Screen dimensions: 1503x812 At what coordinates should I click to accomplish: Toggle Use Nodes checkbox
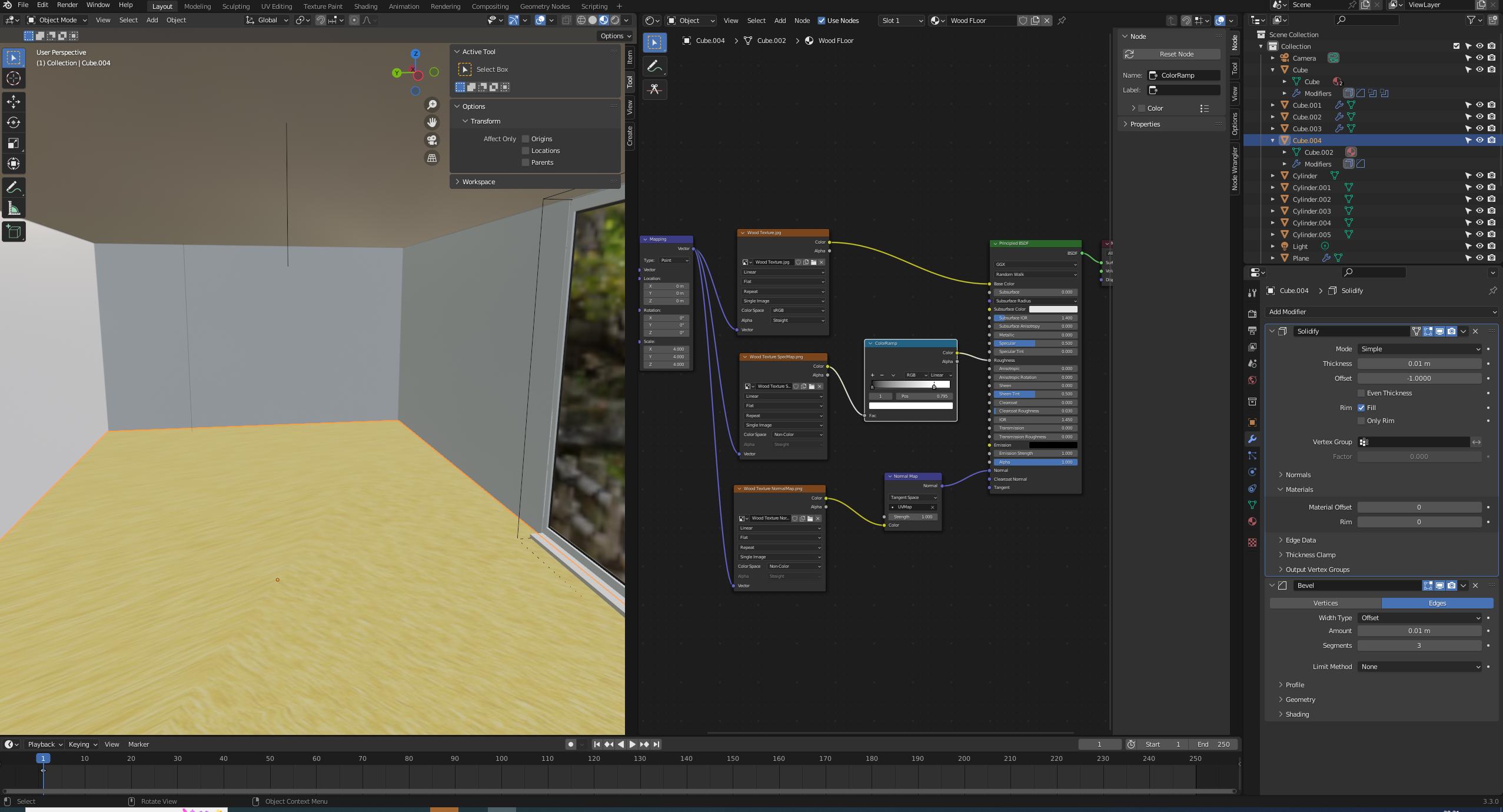pyautogui.click(x=822, y=21)
